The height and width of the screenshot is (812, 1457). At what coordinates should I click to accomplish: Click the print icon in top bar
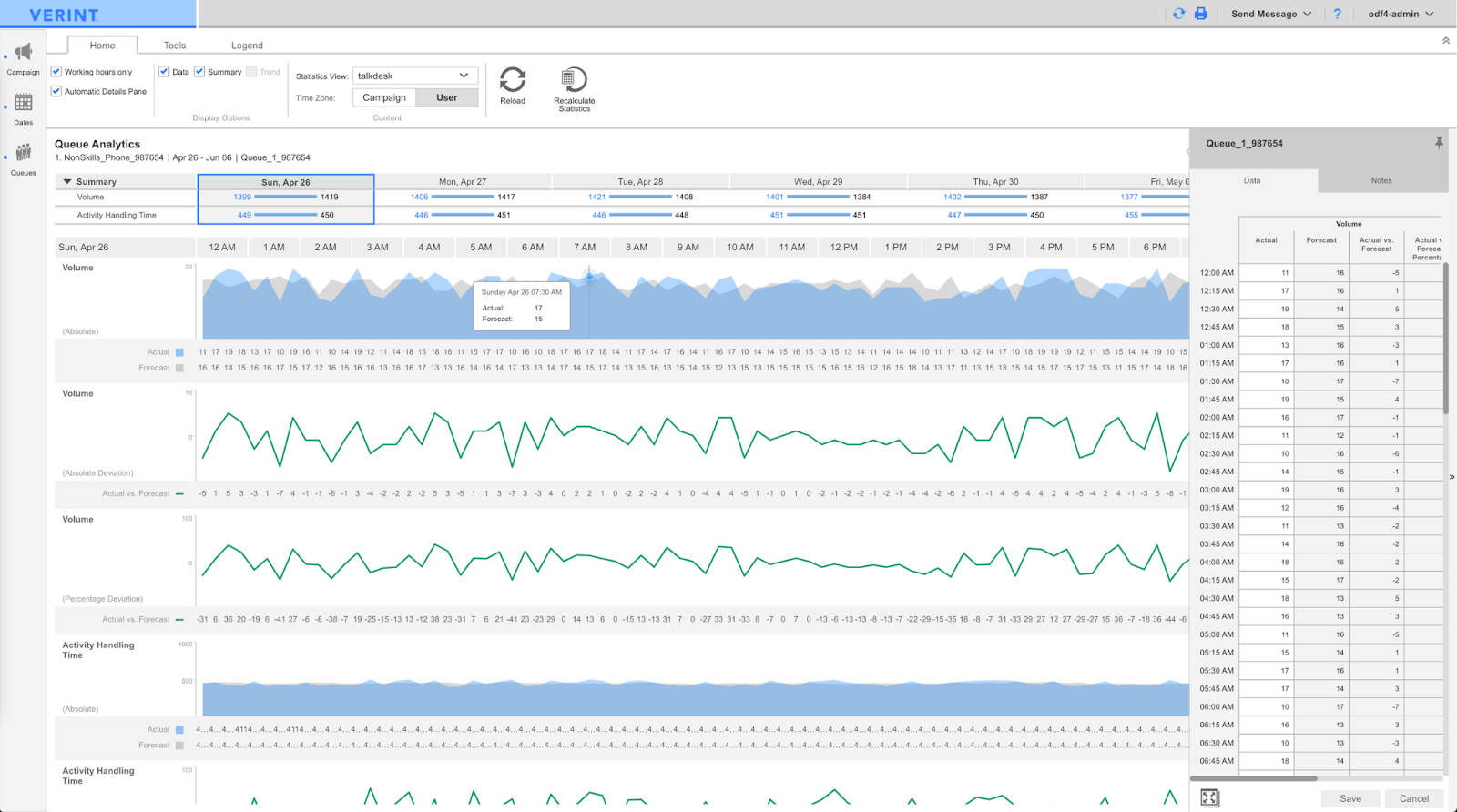(x=1201, y=14)
